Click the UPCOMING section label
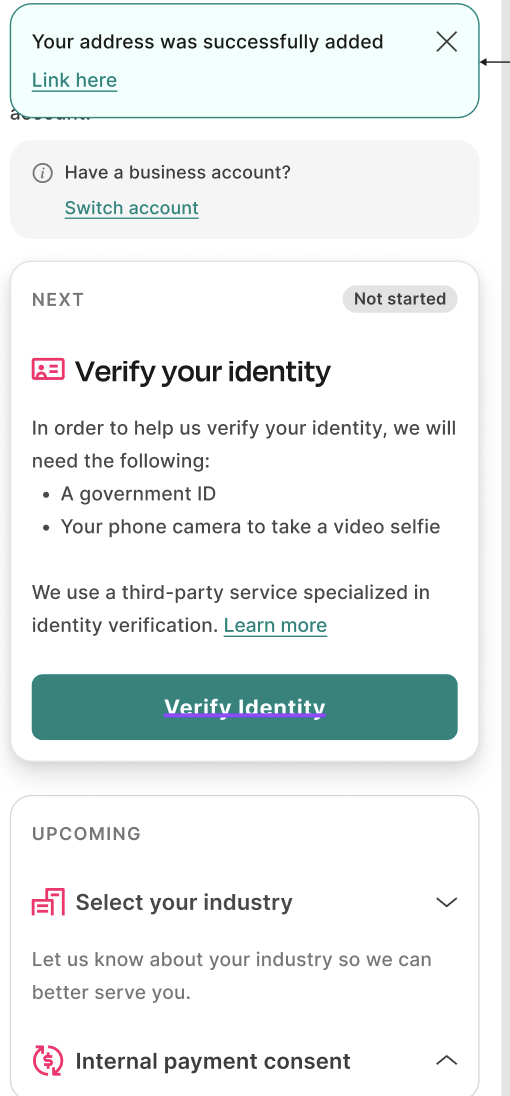The width and height of the screenshot is (510, 1096). [87, 834]
